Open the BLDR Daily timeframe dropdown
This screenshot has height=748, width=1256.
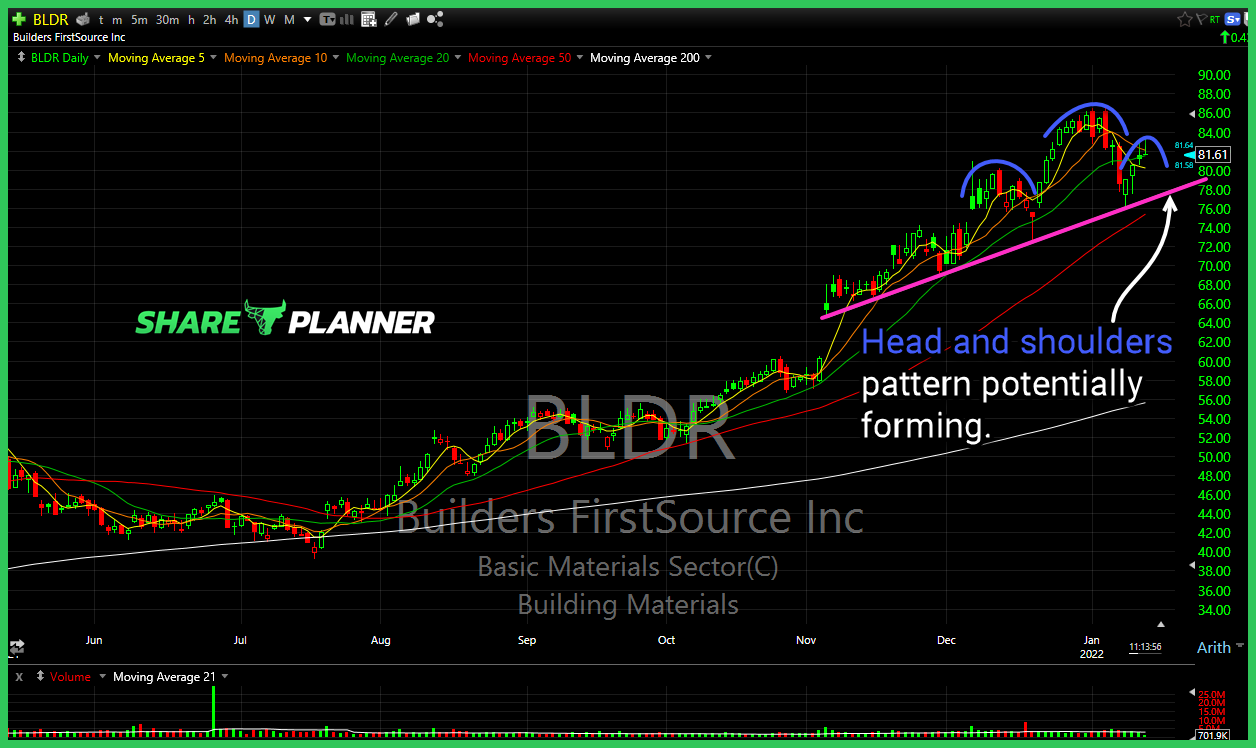(58, 57)
